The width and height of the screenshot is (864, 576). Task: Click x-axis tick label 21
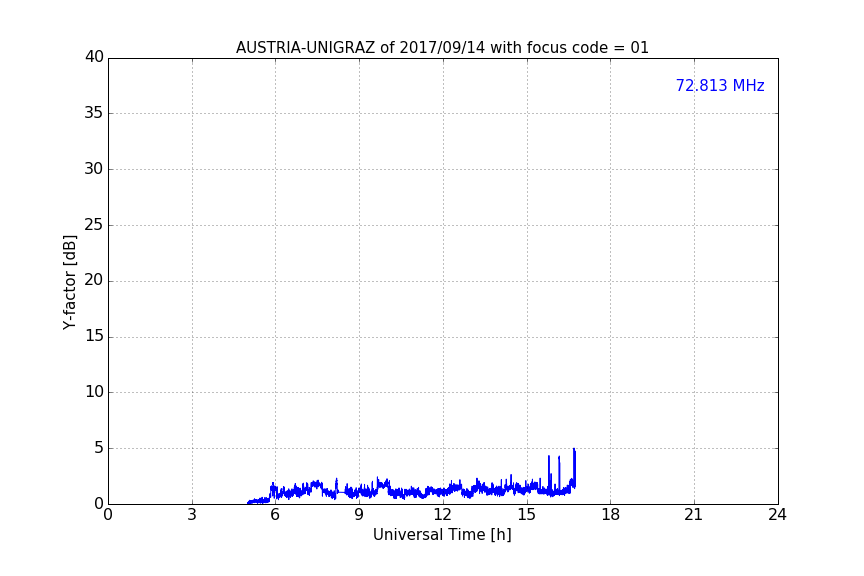tap(694, 515)
